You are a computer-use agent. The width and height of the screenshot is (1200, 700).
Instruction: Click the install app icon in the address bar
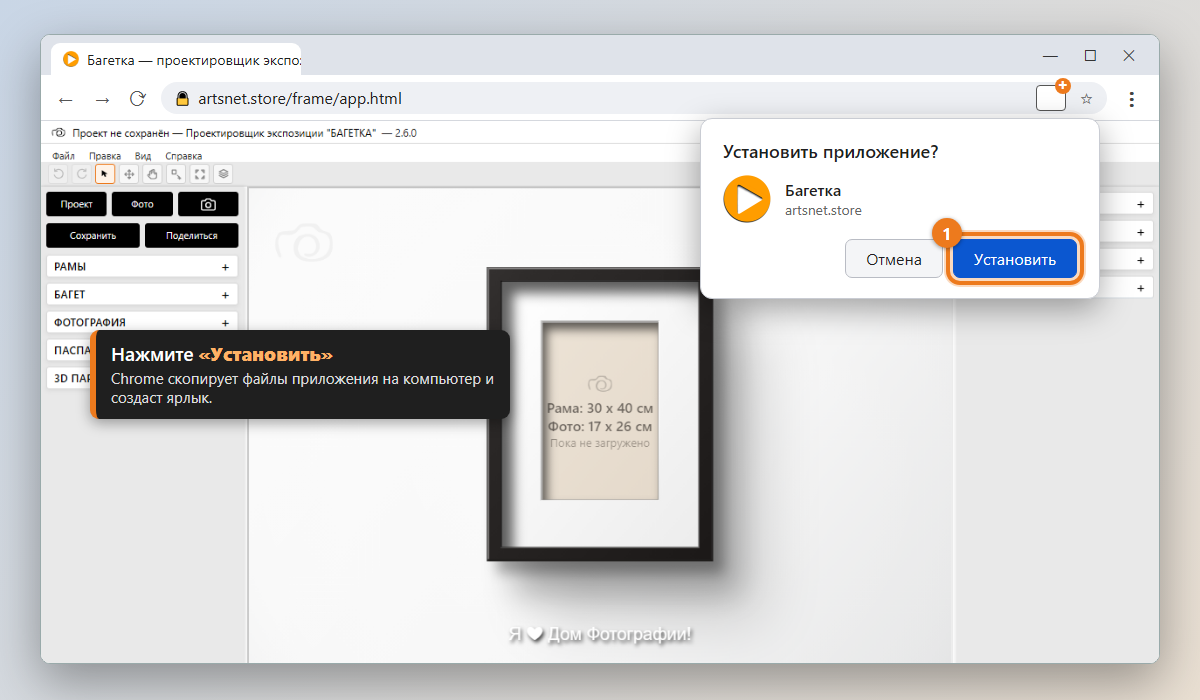pyautogui.click(x=1052, y=97)
